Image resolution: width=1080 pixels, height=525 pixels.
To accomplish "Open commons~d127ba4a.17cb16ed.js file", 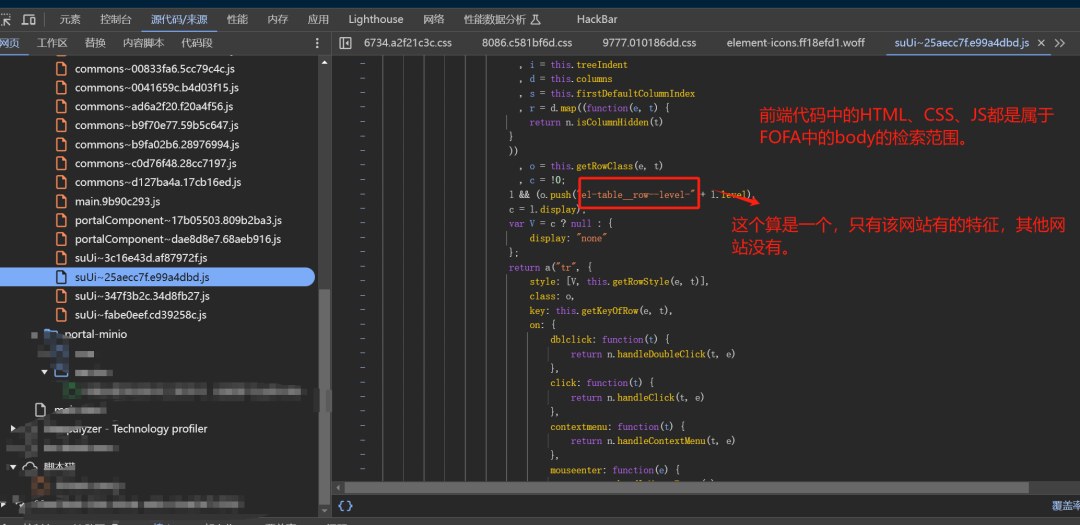I will pos(157,183).
